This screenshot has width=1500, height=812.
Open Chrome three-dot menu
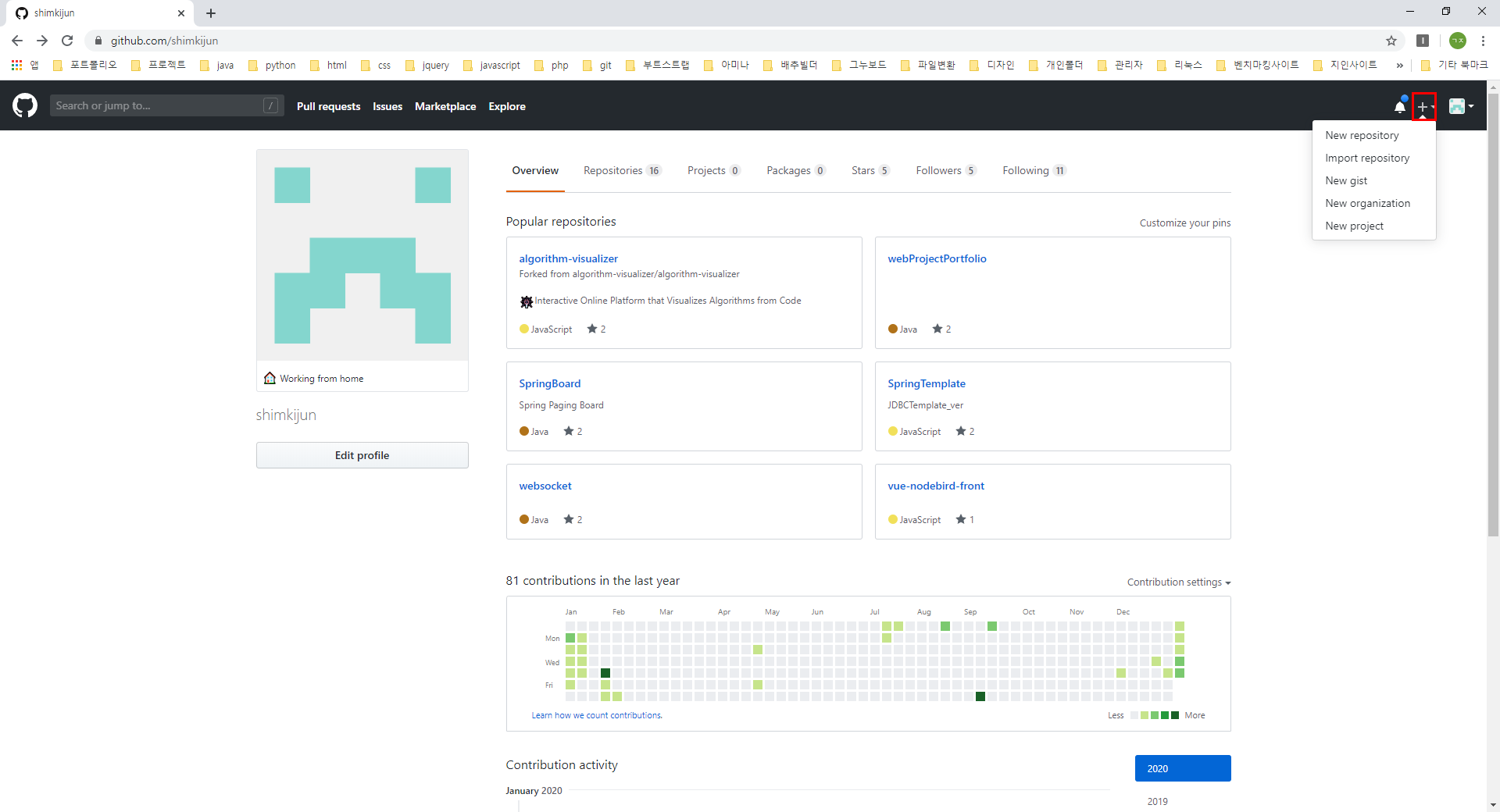click(x=1483, y=41)
